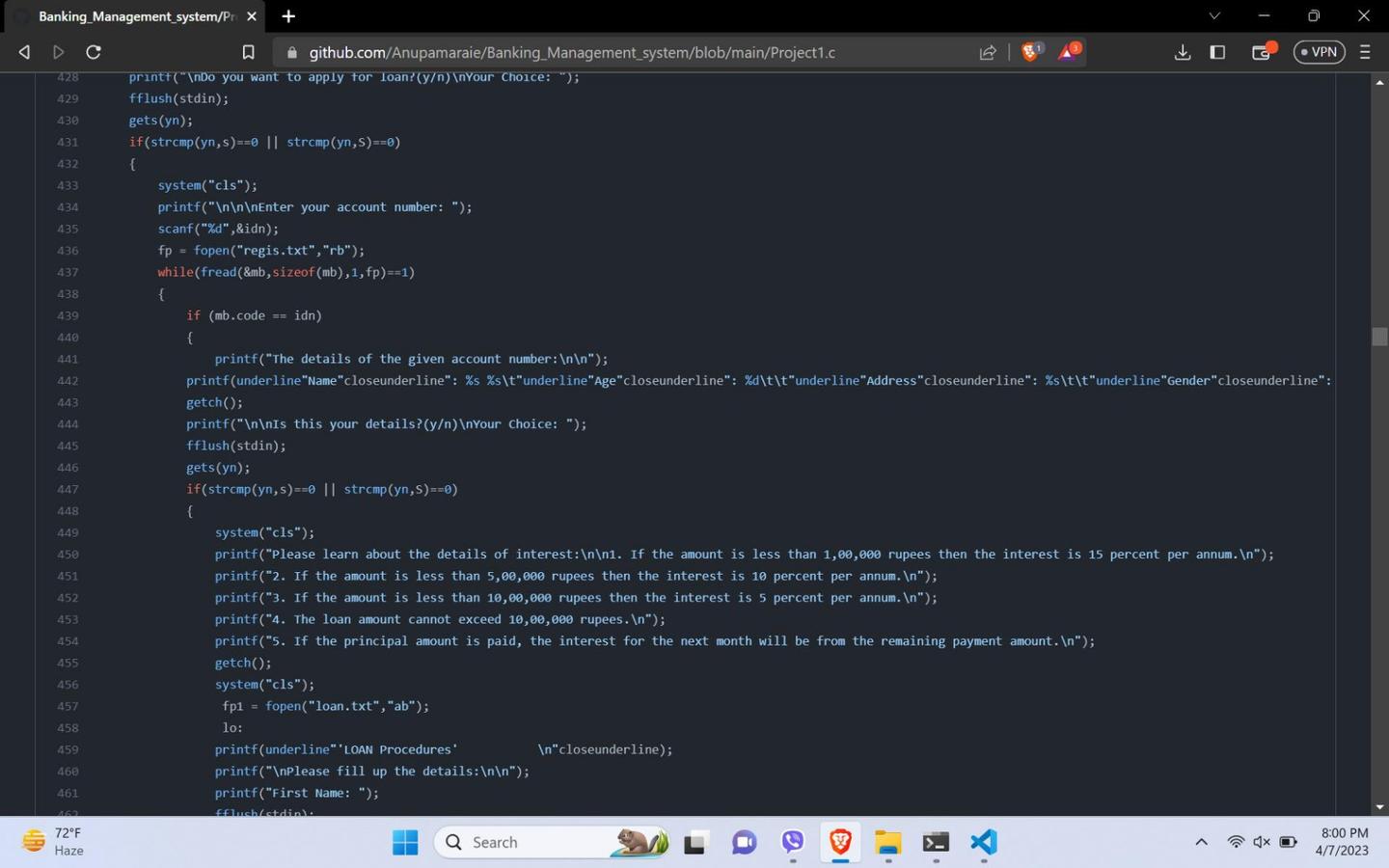Click the battery tray icon

[1288, 842]
